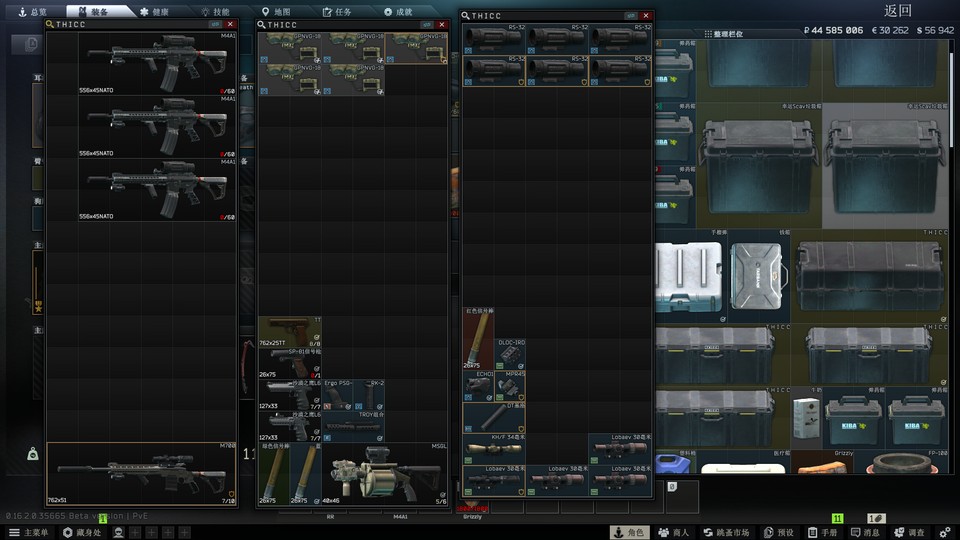Viewport: 960px width, 540px height.
Task: Select the M700 sniper rifle
Action: coord(141,473)
